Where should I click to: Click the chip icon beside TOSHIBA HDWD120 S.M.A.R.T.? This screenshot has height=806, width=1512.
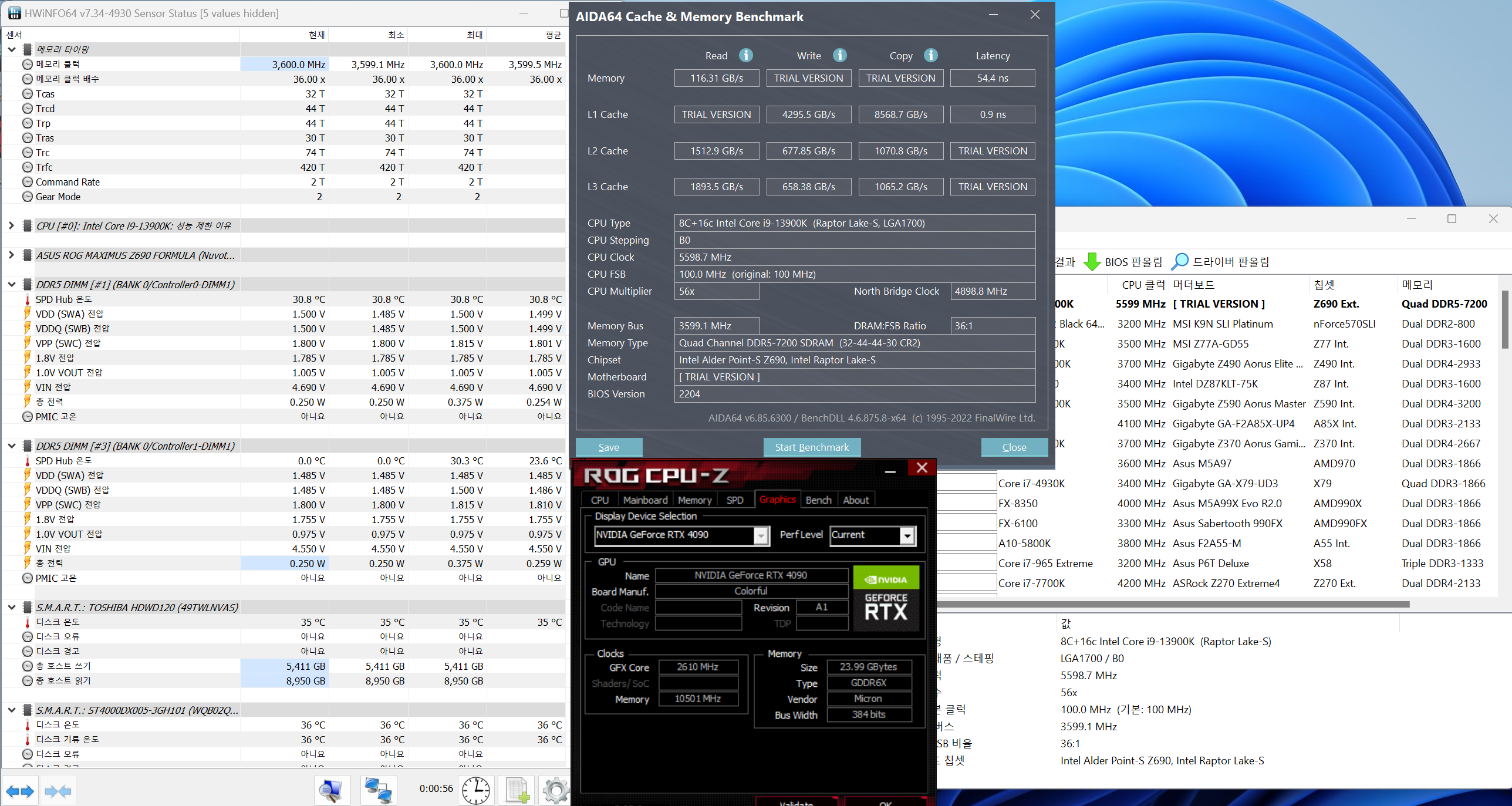point(28,608)
